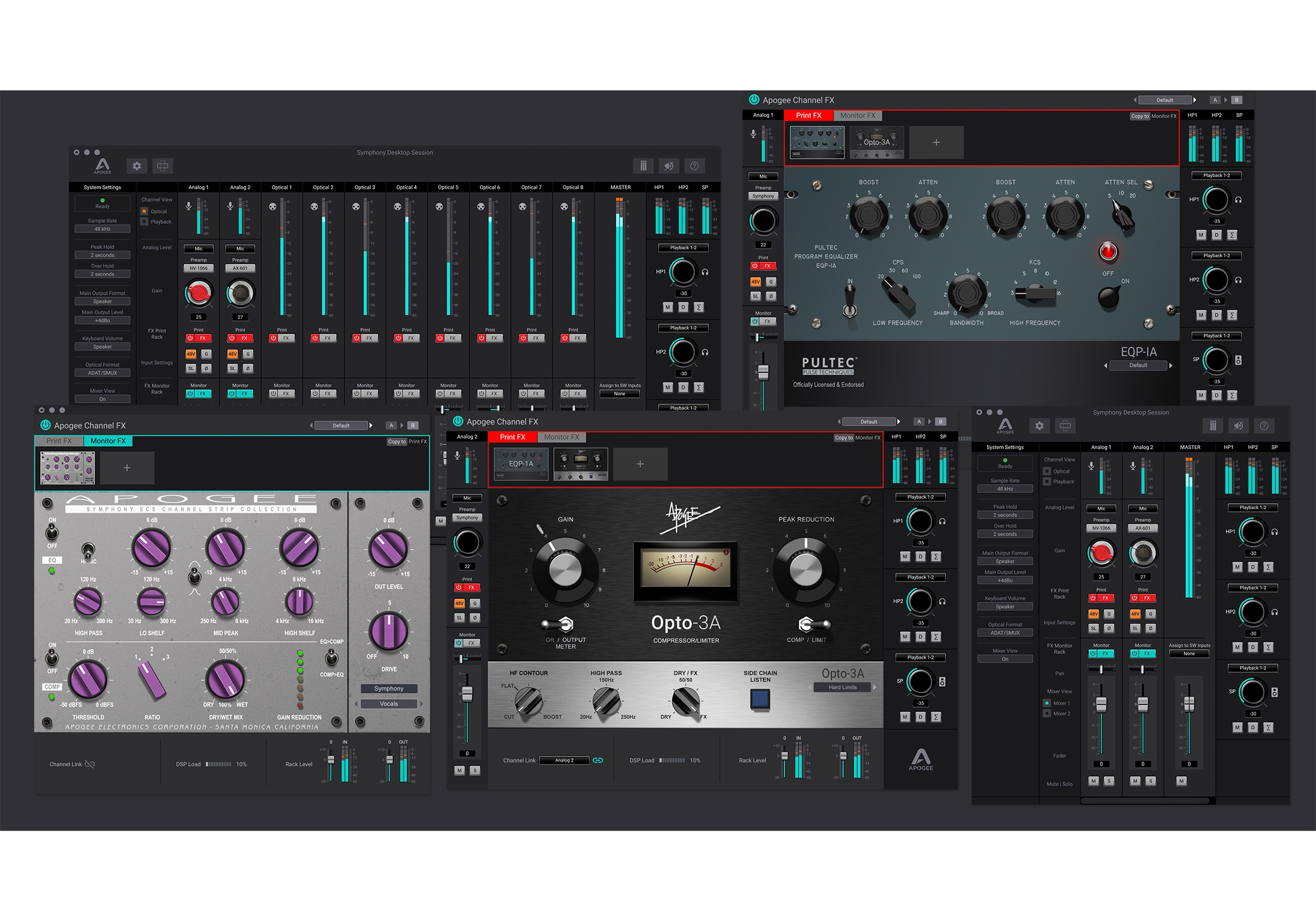Open the Hard Limits preset dropdown on the Opto-3A
This screenshot has height=922, width=1316.
842,687
